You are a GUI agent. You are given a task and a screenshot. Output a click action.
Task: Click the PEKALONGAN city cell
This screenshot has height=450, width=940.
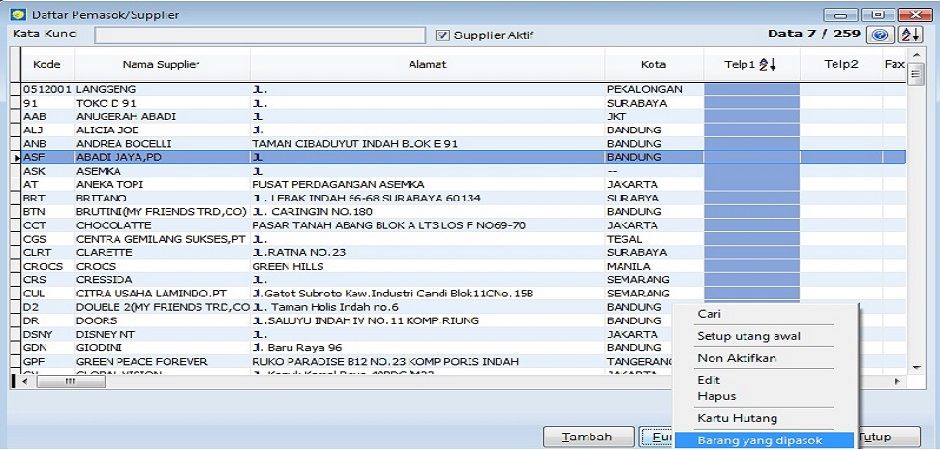[654, 89]
